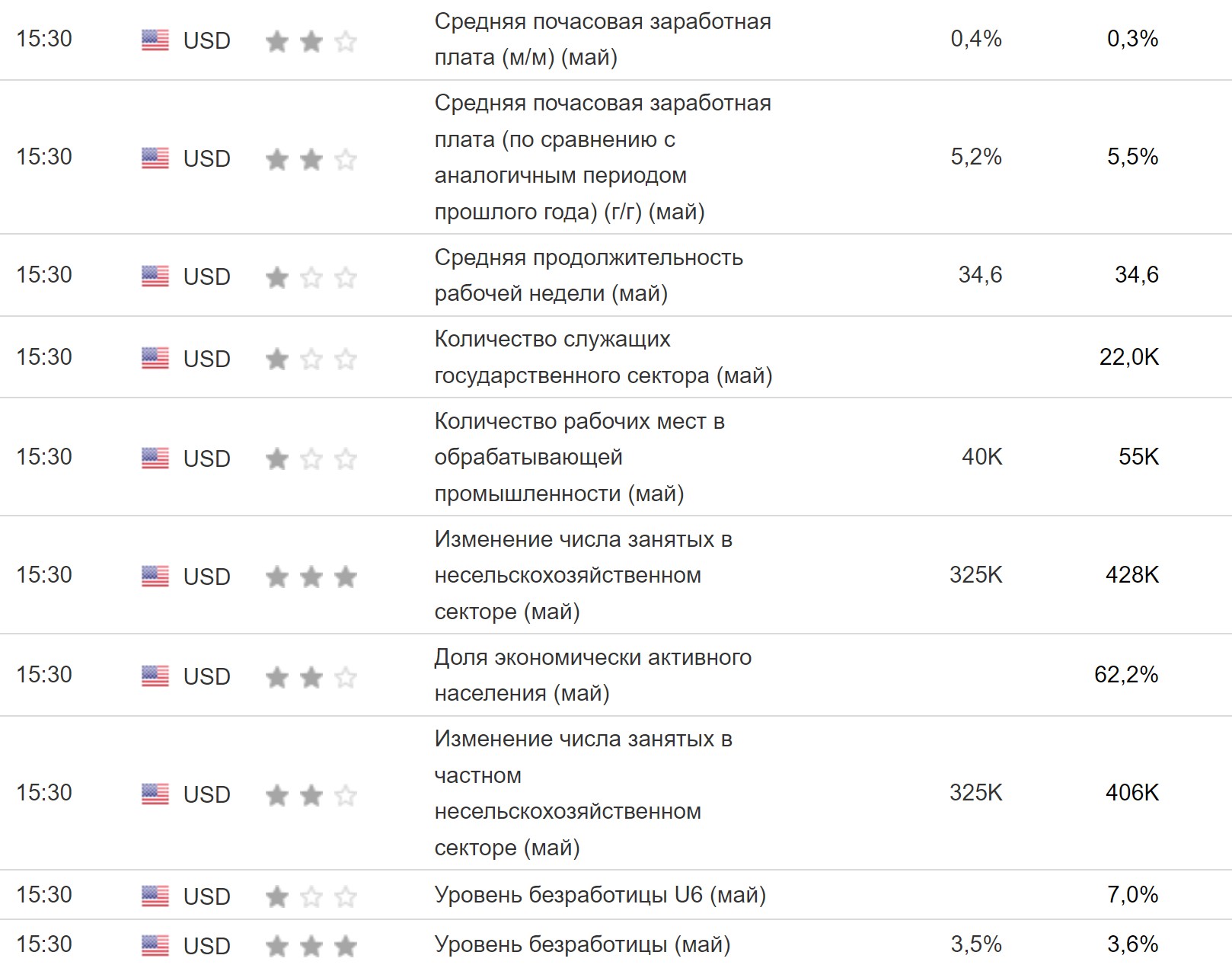Open 'Количество служащих государственного сектора' event
This screenshot has height=968, width=1232.
click(602, 357)
